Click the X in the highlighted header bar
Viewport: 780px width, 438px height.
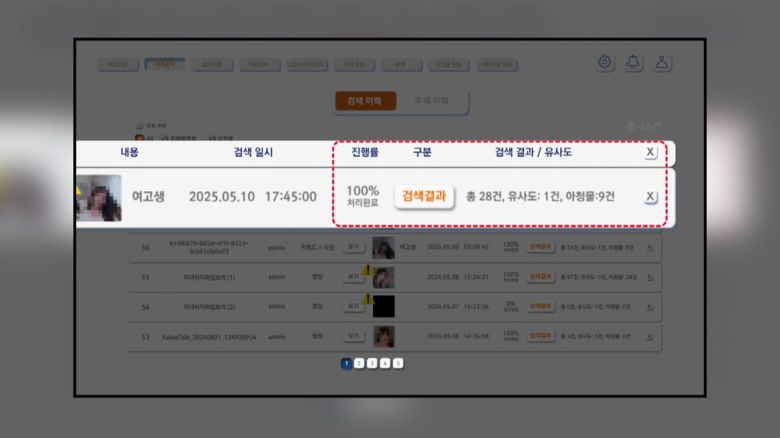pos(650,152)
